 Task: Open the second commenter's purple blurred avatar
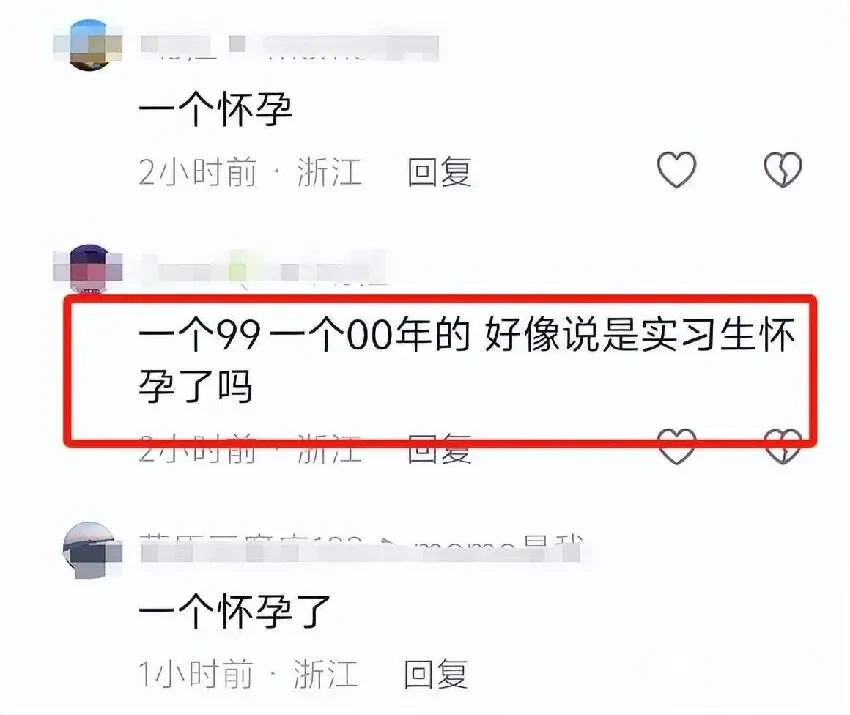[89, 269]
